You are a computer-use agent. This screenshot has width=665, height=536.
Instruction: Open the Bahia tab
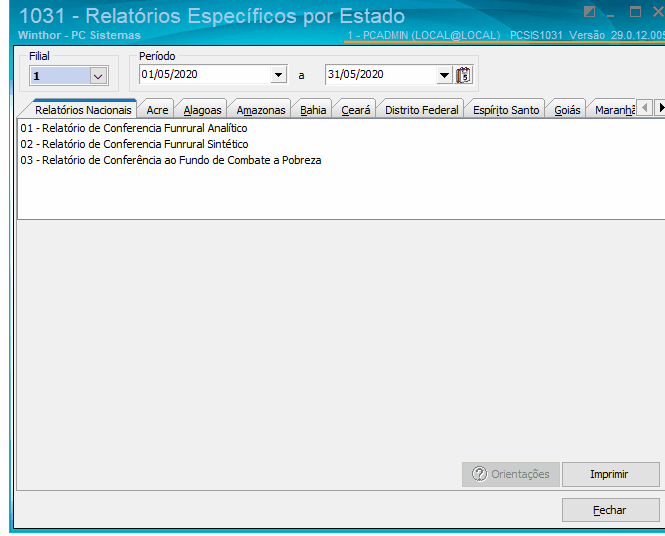point(313,110)
